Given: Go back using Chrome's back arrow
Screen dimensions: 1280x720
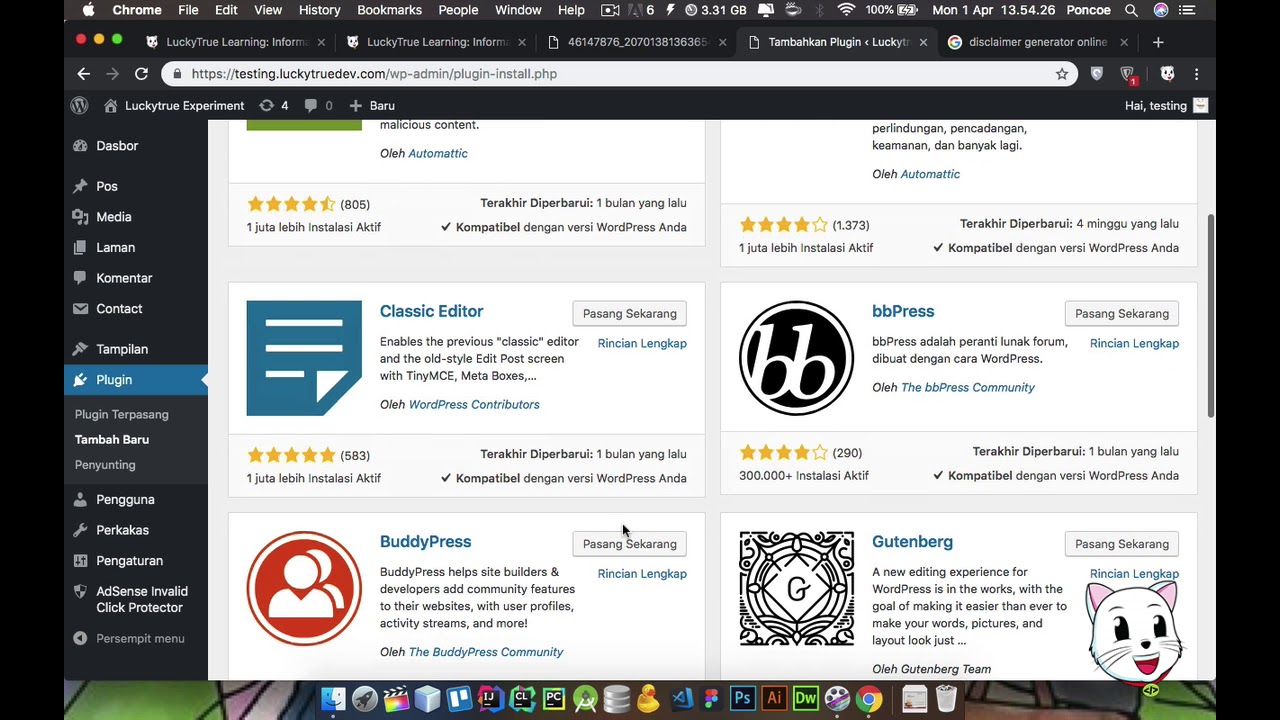Looking at the screenshot, I should 84,74.
